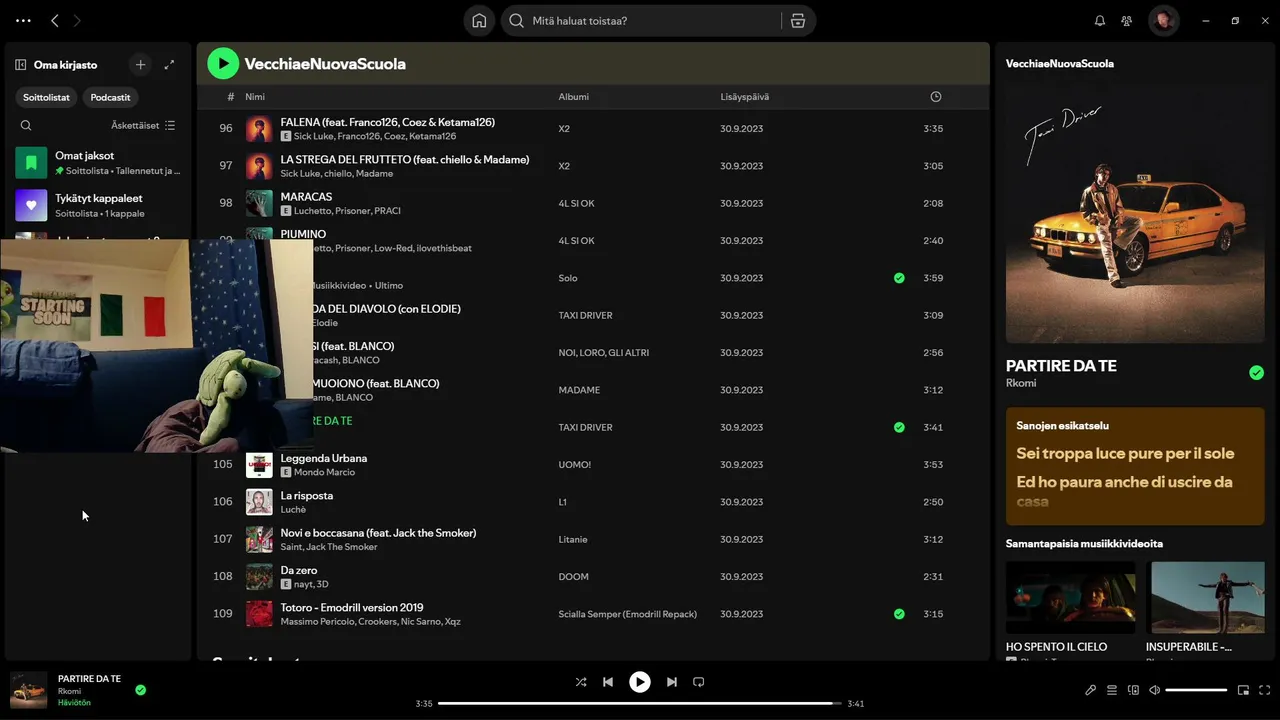Screen dimensions: 1280x720
Task: Play the VecchiaeNuovaScuola playlist
Action: click(223, 64)
